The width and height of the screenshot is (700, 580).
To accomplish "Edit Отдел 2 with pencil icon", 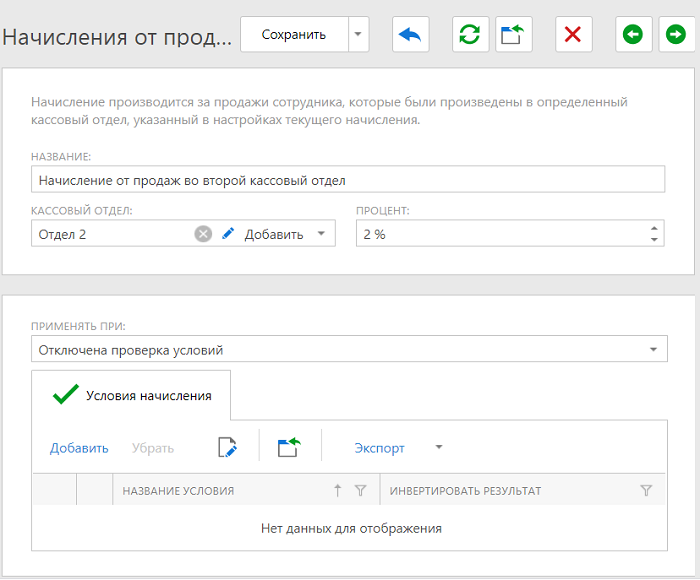I will [x=228, y=233].
